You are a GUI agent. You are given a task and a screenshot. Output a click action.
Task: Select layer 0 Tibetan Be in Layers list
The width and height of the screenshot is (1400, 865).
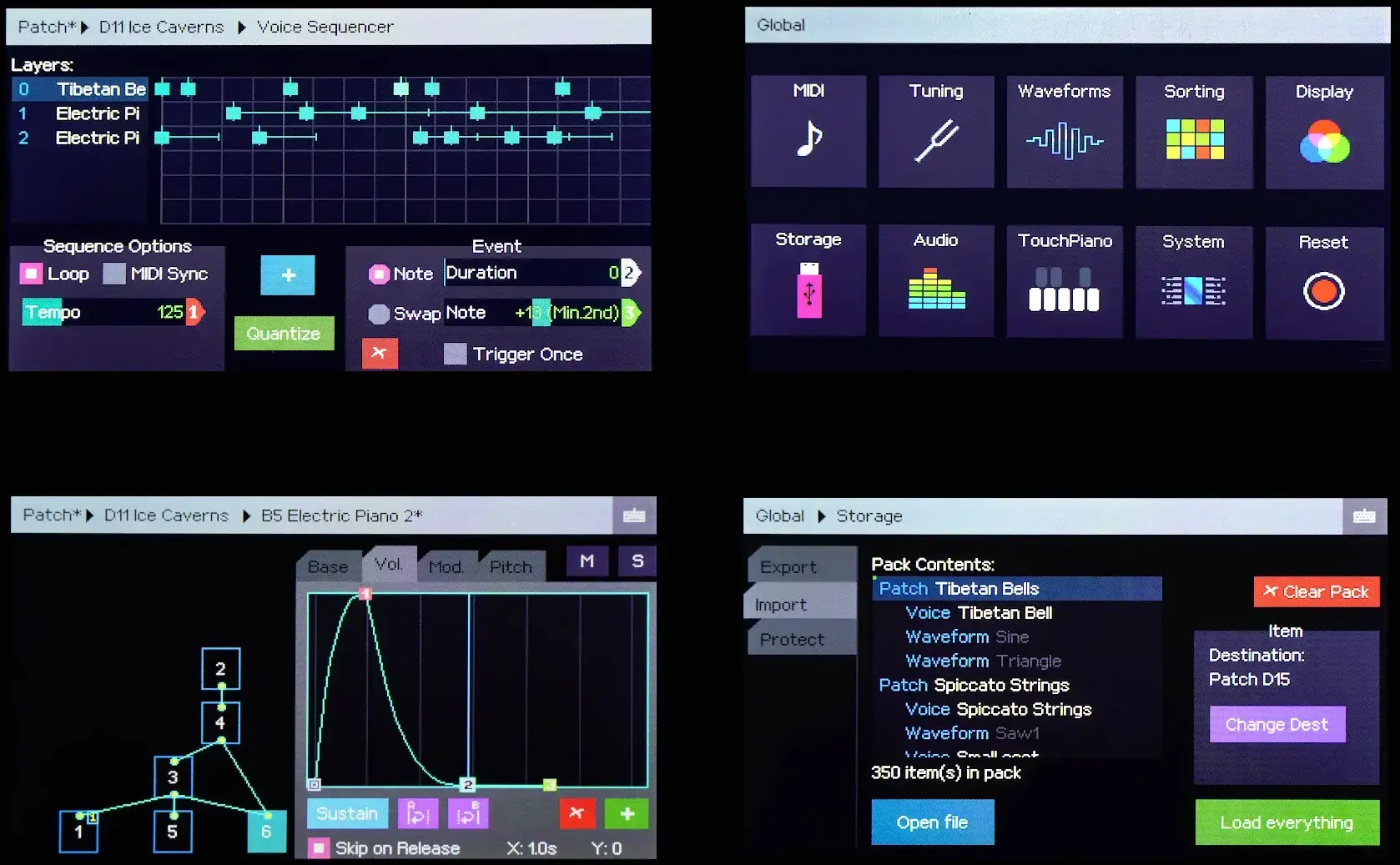pos(80,89)
